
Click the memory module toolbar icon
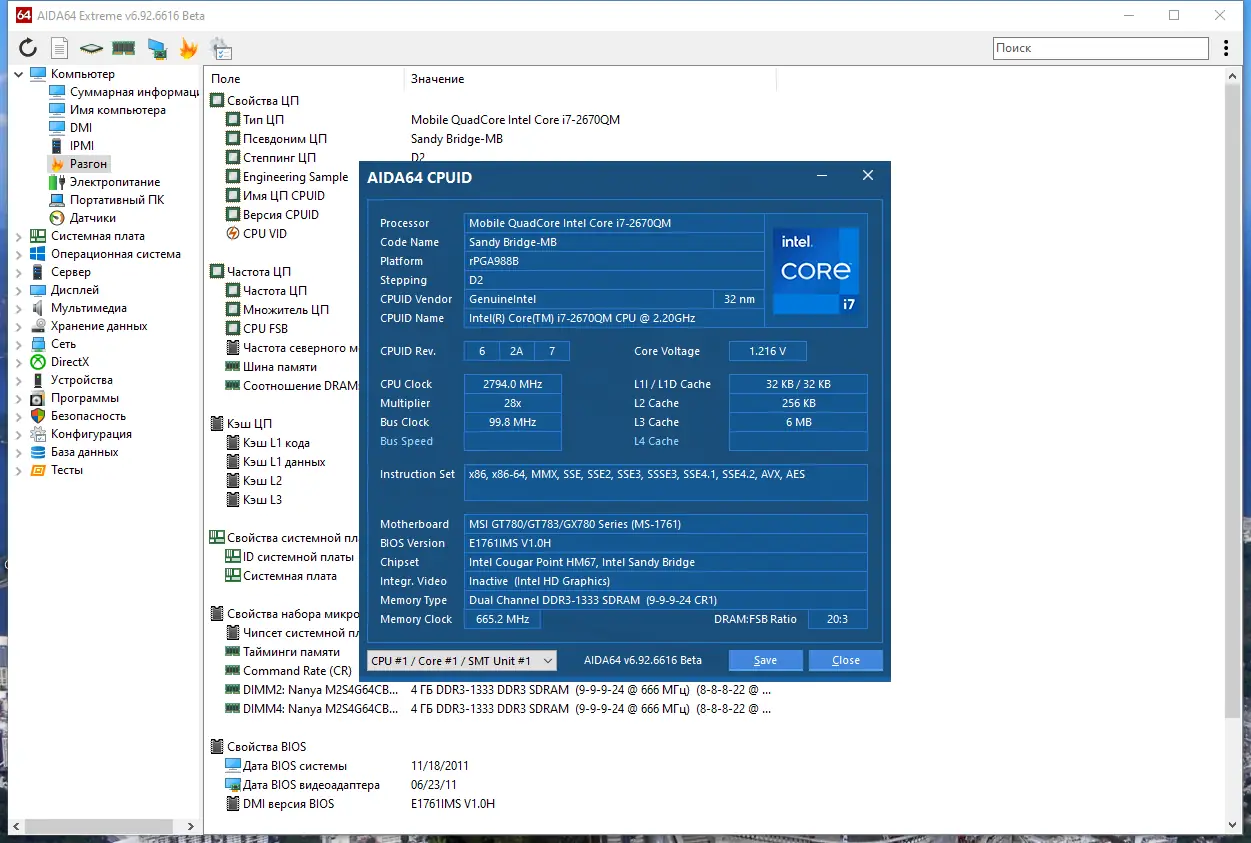point(123,48)
